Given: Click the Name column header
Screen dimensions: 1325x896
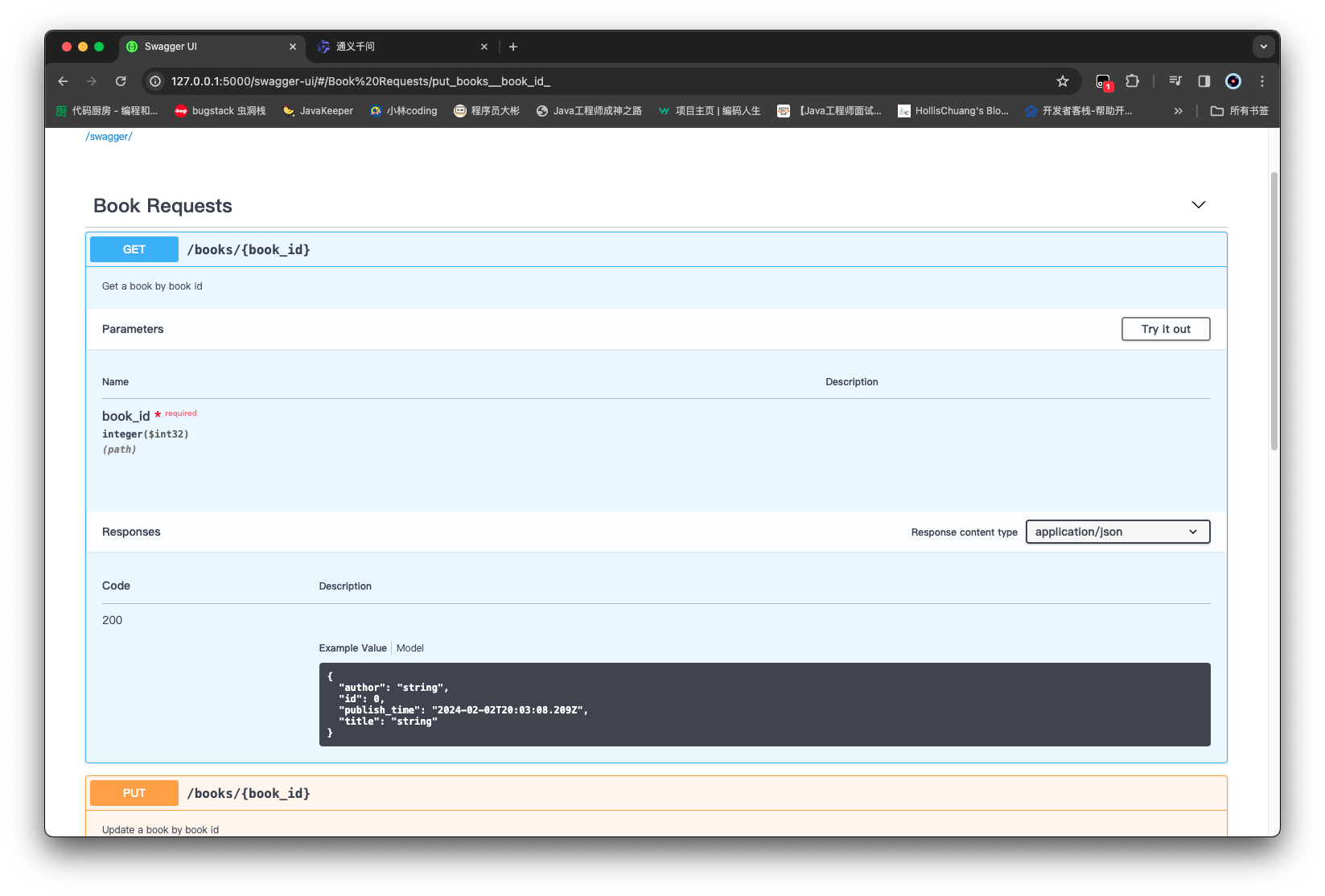Looking at the screenshot, I should point(116,382).
